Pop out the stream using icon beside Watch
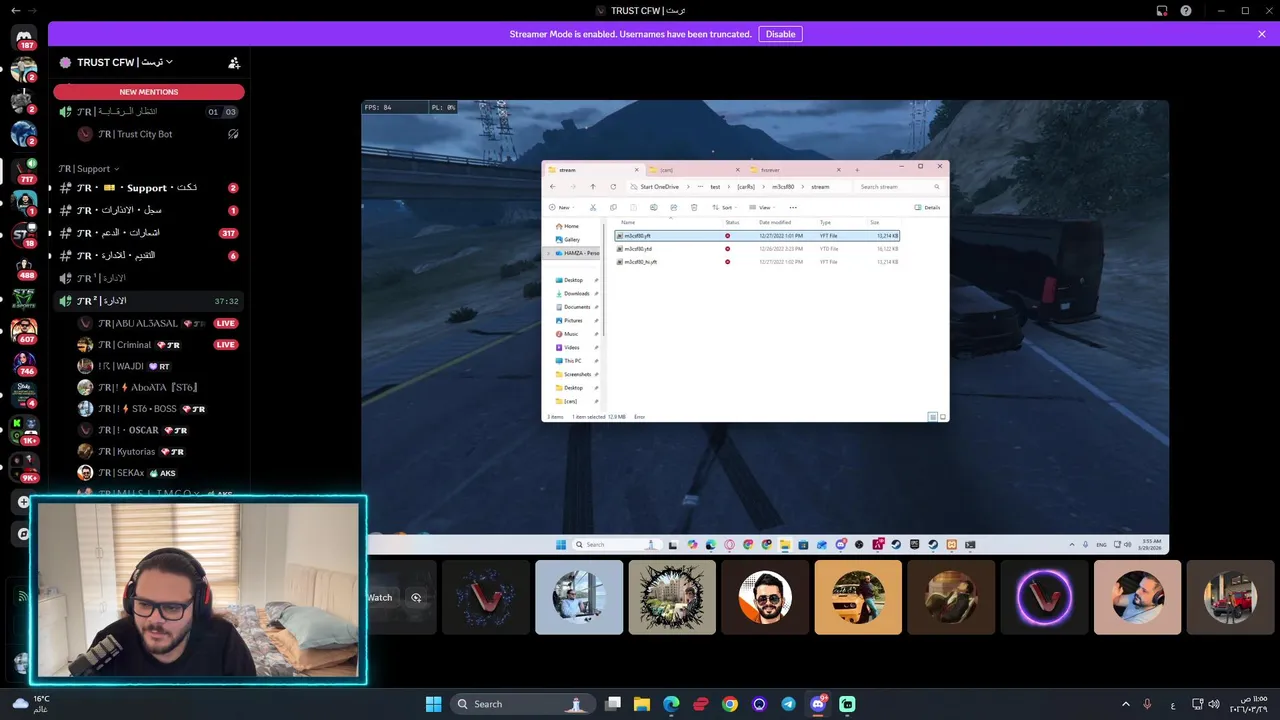 coord(416,598)
